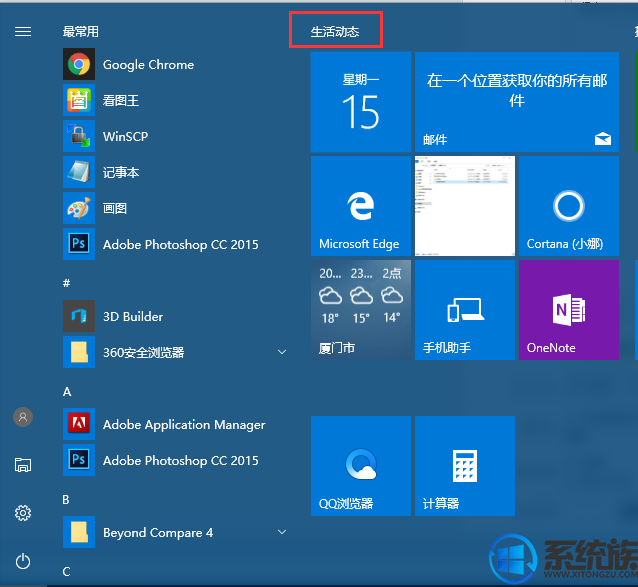Open the Cortana (小娜) tile

[x=569, y=206]
